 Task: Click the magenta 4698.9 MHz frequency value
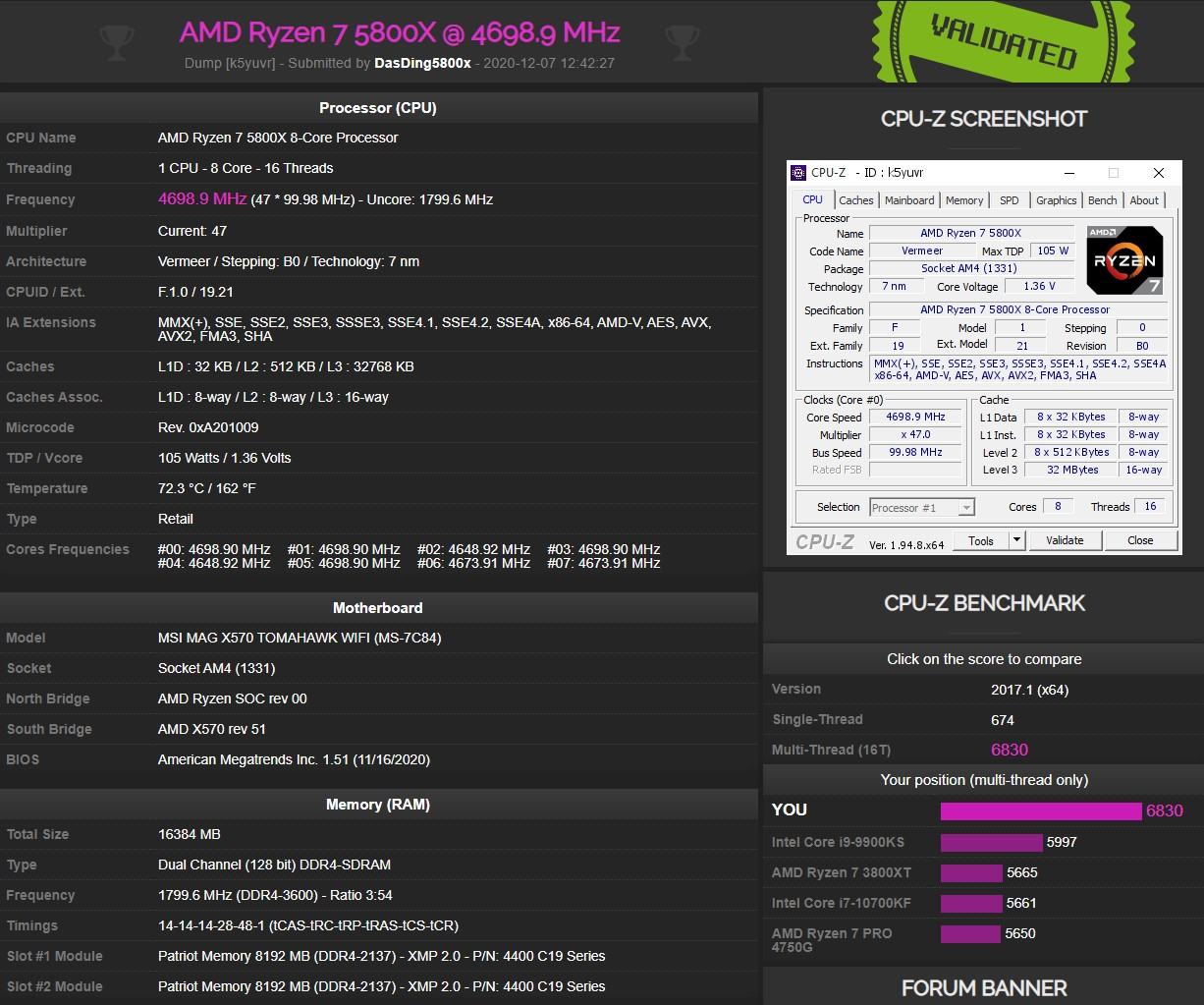pyautogui.click(x=202, y=198)
